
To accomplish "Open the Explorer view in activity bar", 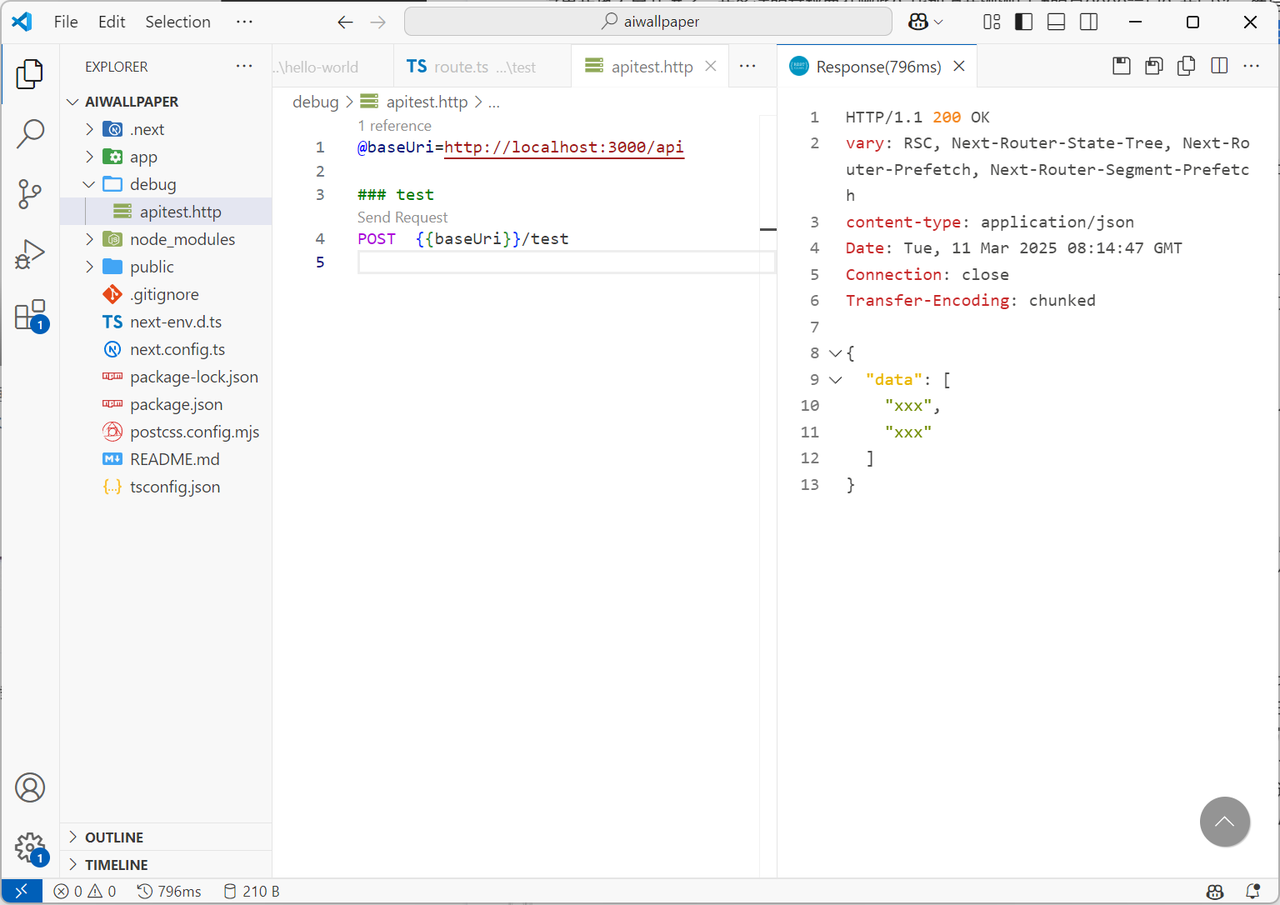I will point(30,73).
